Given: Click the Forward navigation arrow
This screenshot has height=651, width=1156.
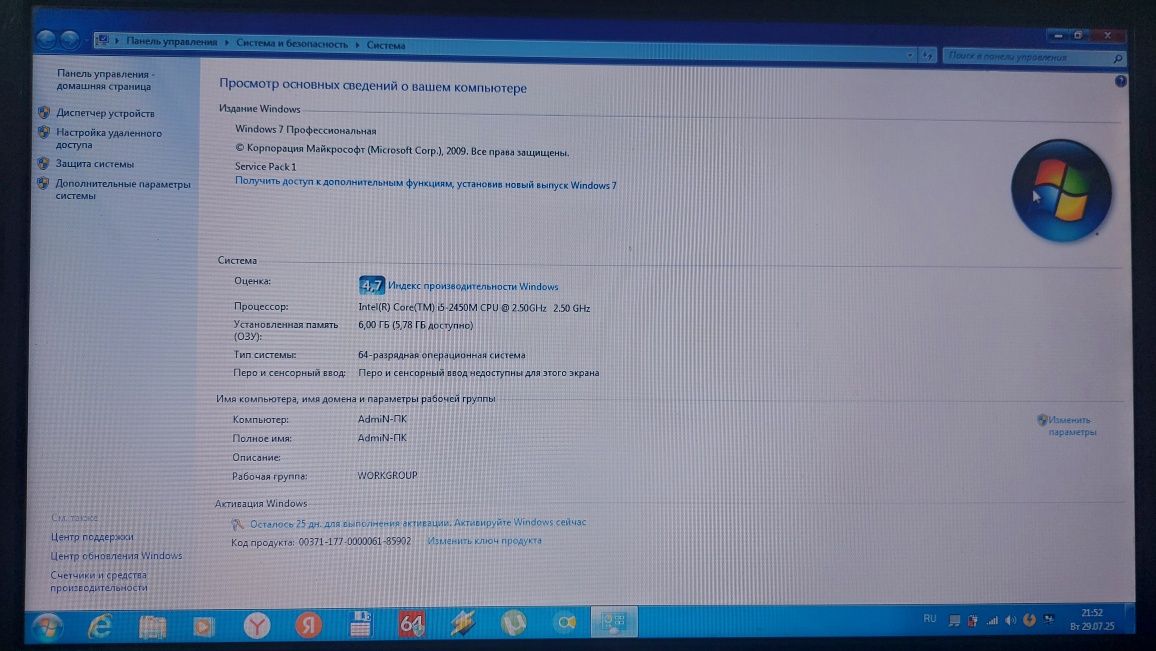Looking at the screenshot, I should click(70, 39).
